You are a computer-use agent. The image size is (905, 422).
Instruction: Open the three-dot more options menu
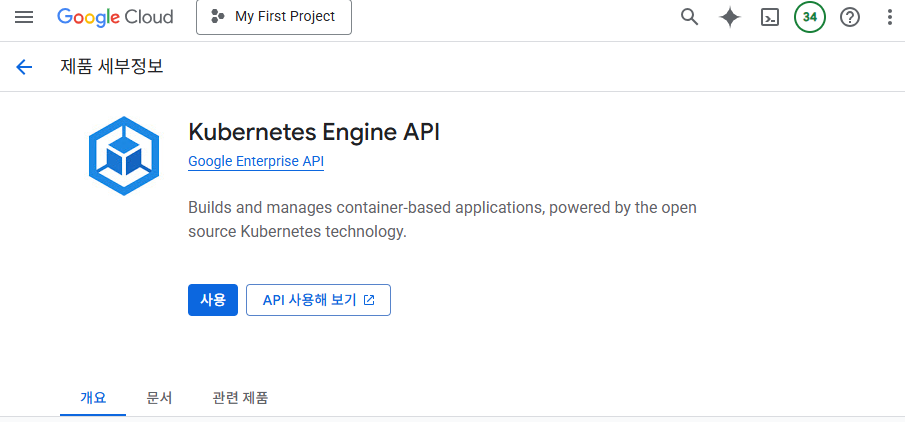pos(889,17)
